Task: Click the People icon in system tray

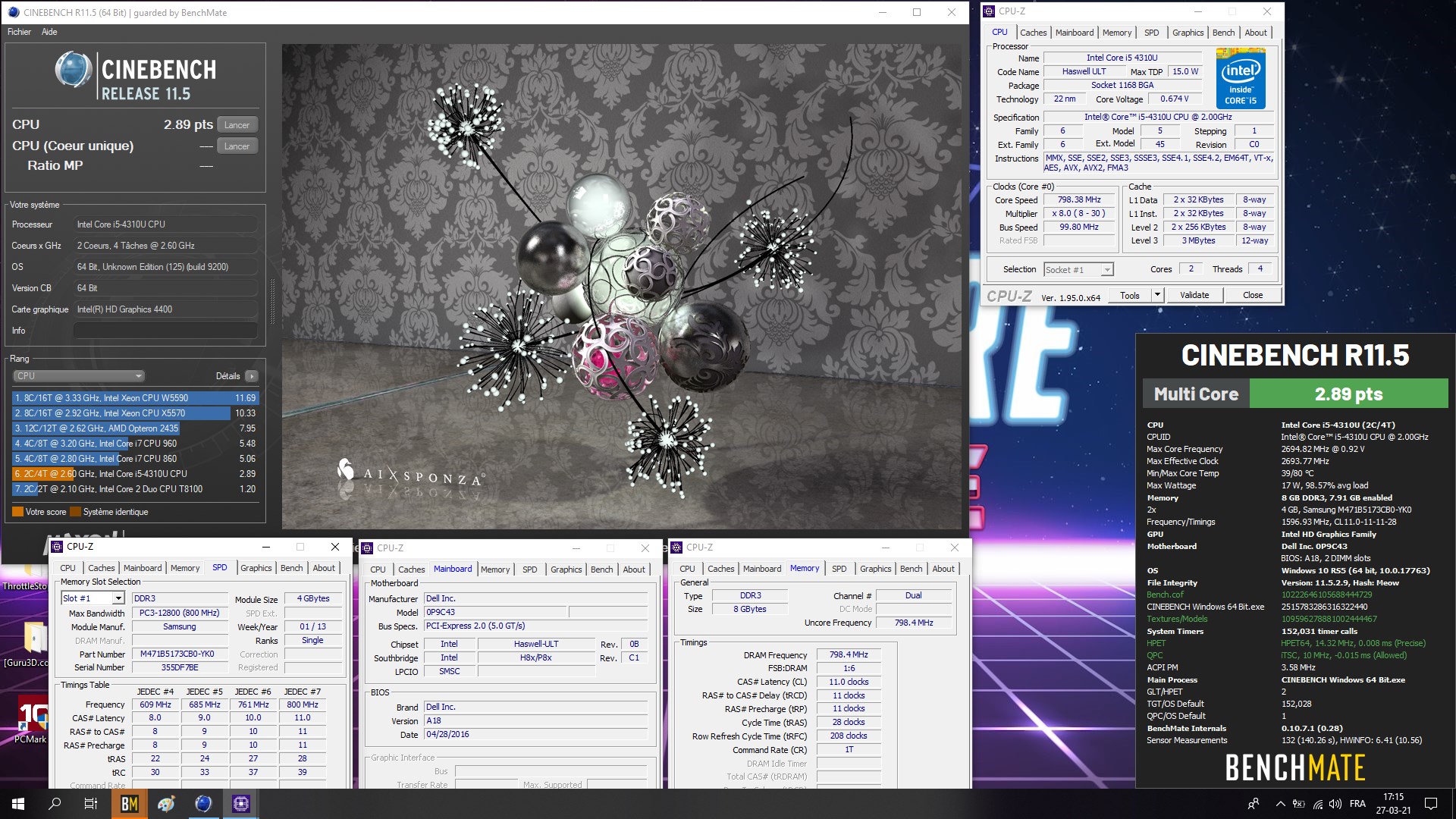Action: pyautogui.click(x=1254, y=804)
